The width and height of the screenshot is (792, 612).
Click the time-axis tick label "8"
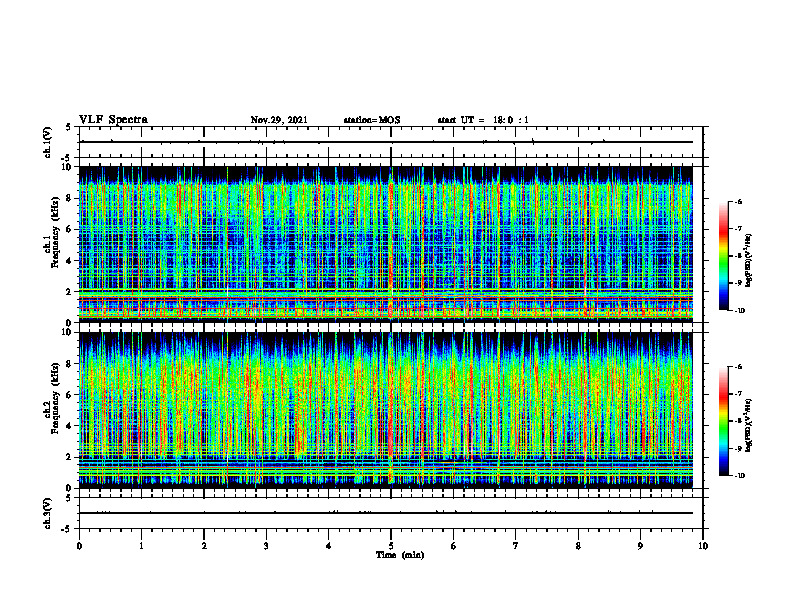[578, 546]
